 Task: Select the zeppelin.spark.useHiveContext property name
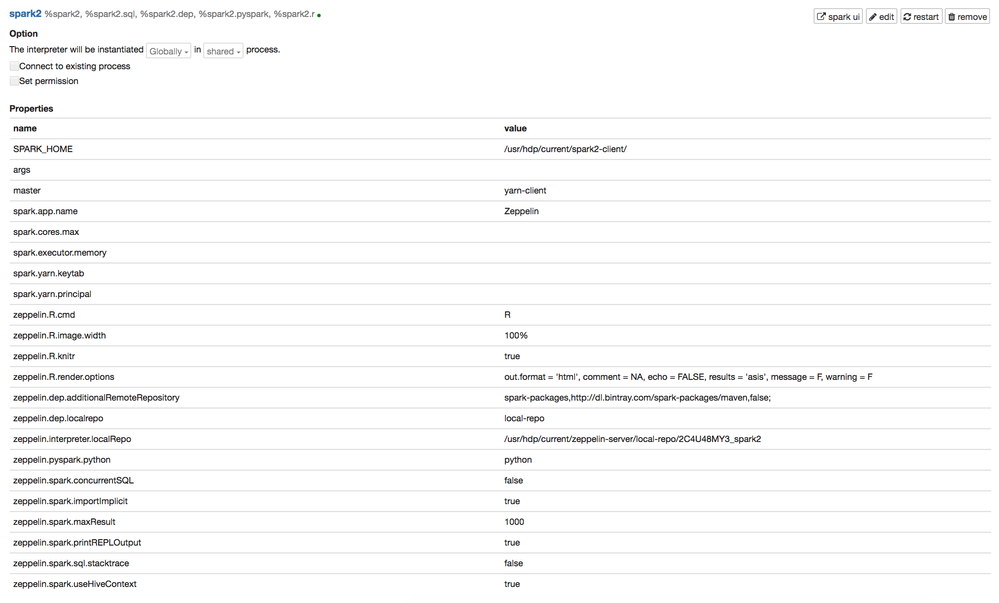pos(75,584)
